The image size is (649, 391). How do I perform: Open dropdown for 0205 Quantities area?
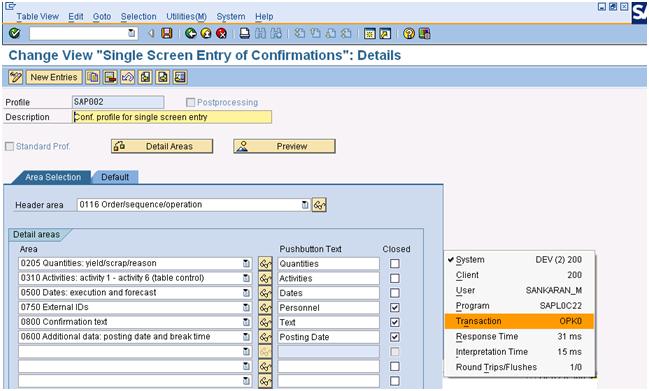(x=246, y=264)
